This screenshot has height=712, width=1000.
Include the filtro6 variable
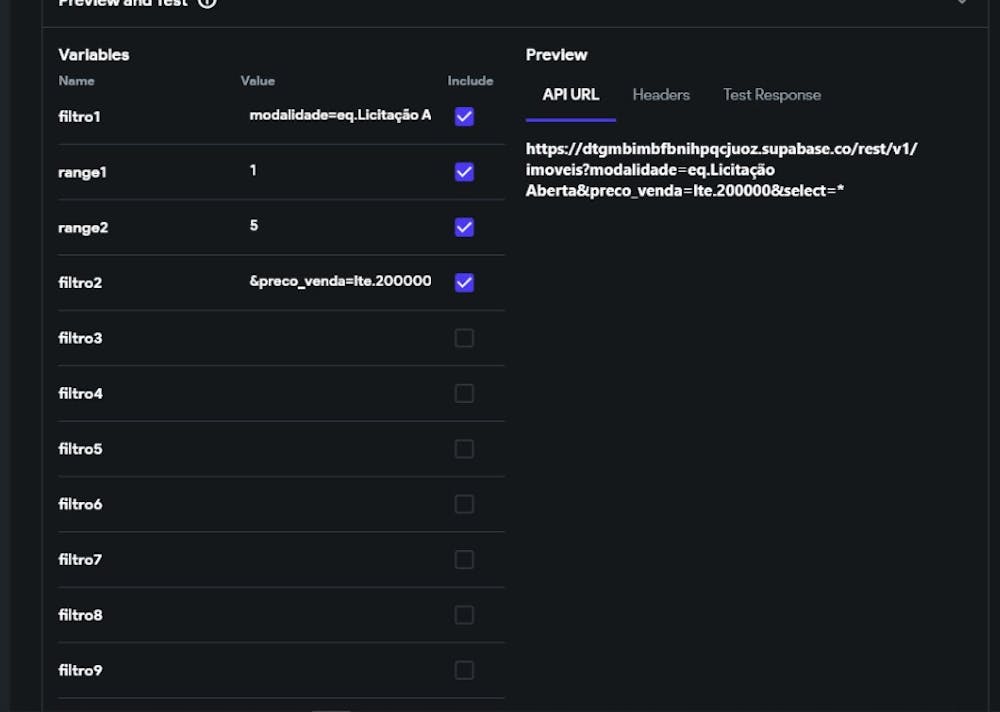[464, 504]
